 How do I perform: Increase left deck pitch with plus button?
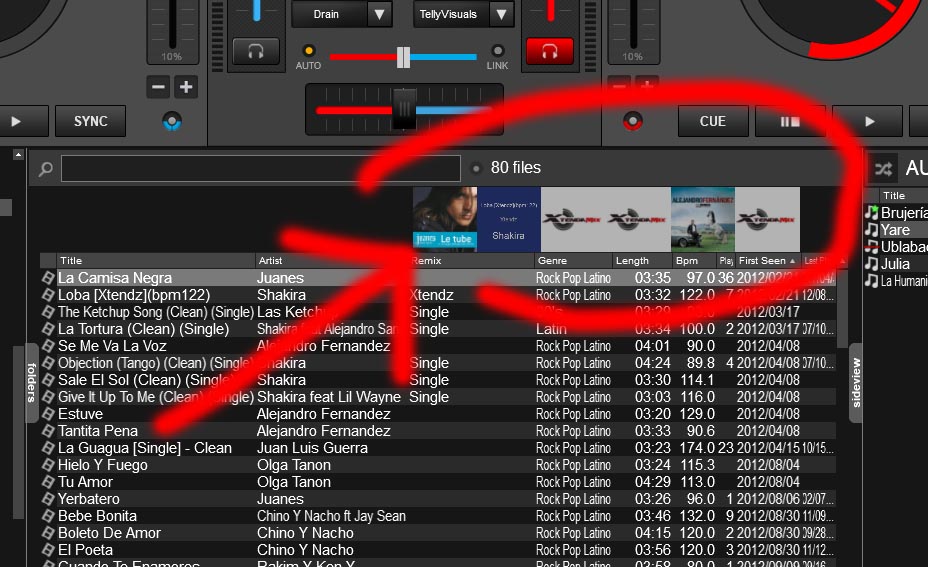coord(186,87)
